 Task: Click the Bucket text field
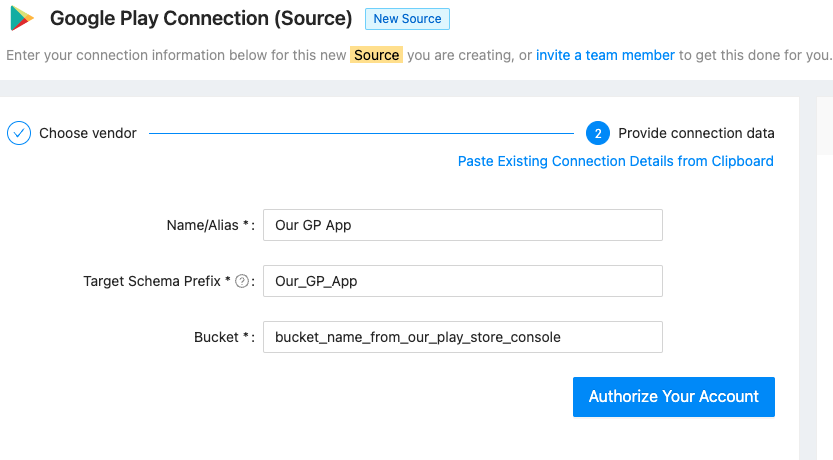462,337
